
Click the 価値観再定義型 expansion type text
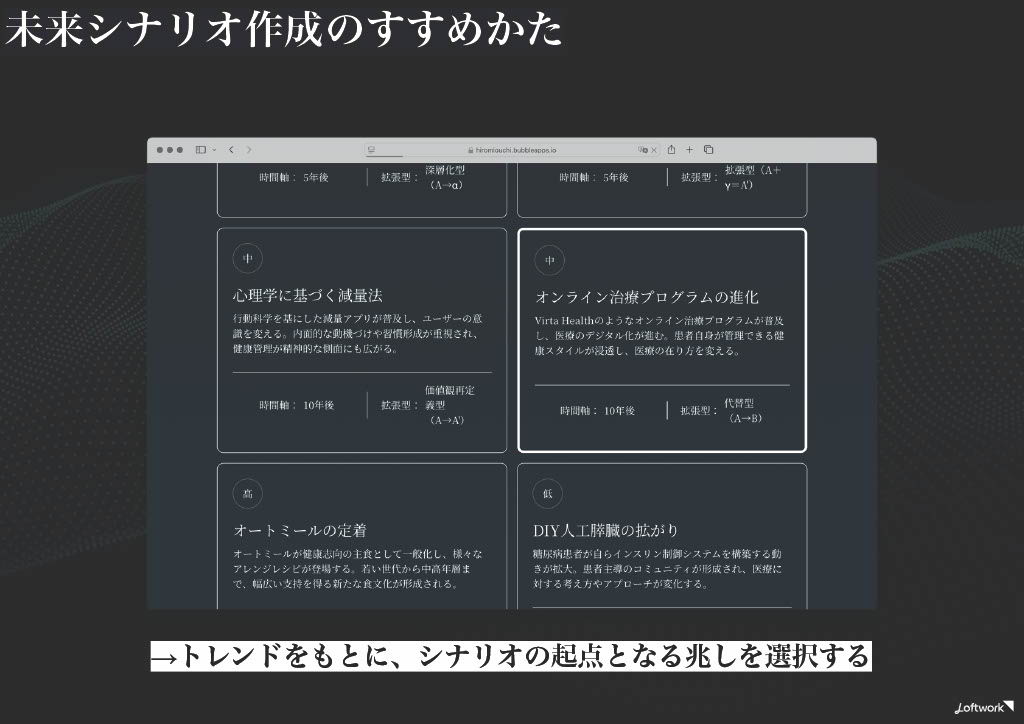click(450, 405)
